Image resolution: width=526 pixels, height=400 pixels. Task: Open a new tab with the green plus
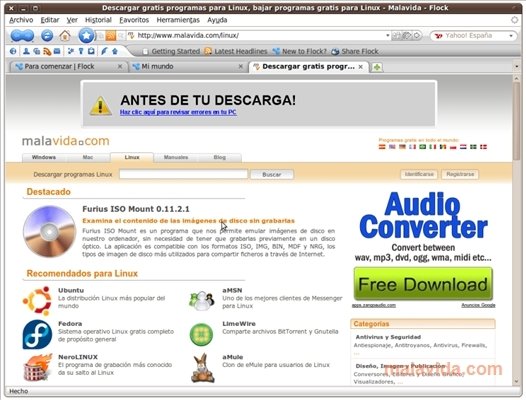377,67
